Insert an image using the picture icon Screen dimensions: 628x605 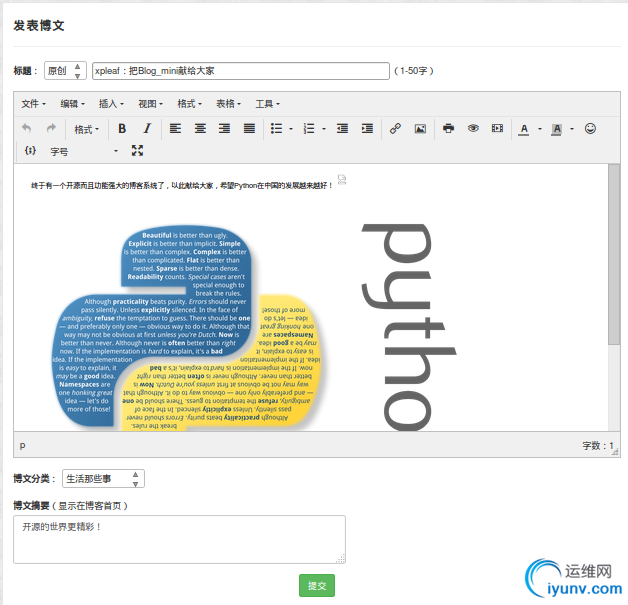coord(420,129)
